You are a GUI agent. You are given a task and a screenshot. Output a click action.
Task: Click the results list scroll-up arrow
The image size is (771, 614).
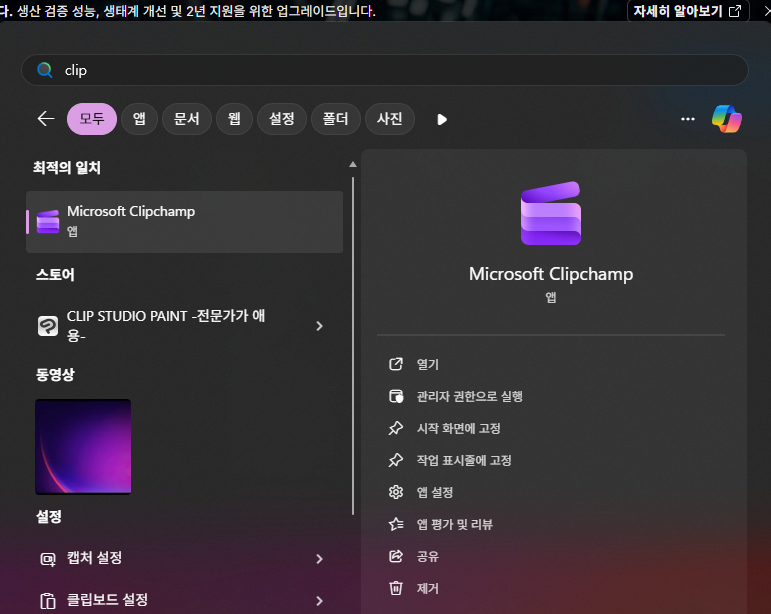pyautogui.click(x=353, y=165)
